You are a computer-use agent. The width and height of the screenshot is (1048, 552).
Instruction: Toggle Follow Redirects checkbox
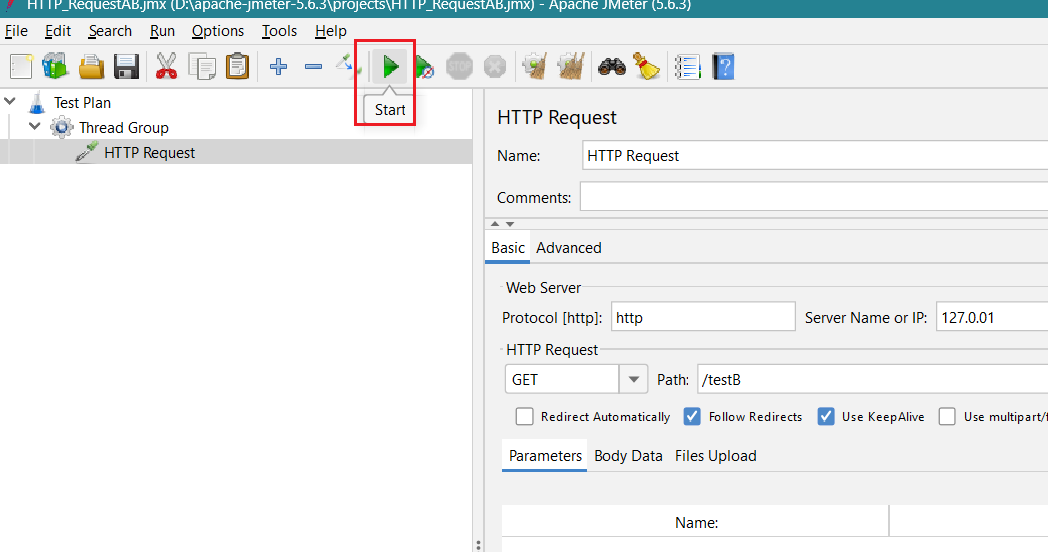click(692, 416)
